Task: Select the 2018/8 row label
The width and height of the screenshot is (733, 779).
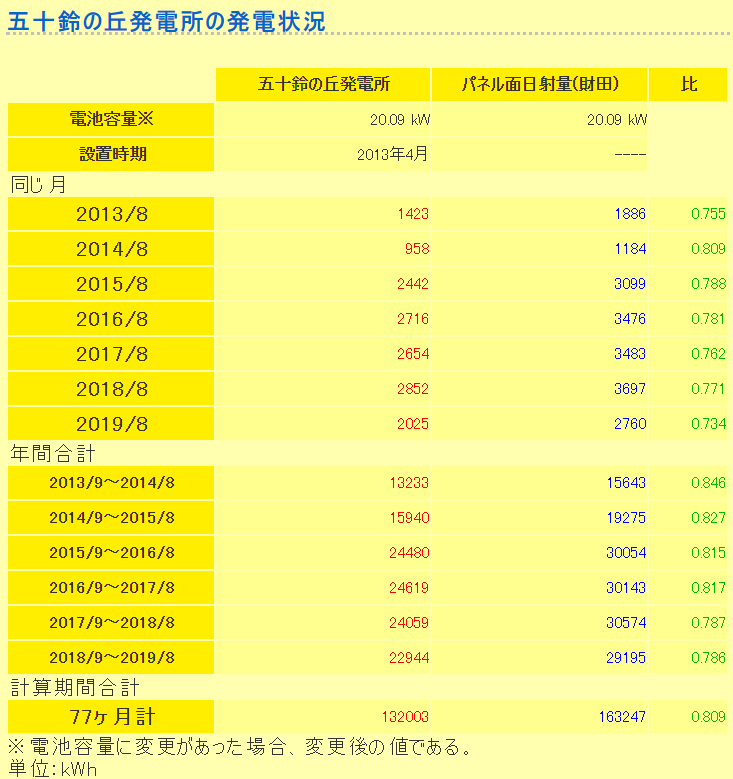Action: [111, 389]
